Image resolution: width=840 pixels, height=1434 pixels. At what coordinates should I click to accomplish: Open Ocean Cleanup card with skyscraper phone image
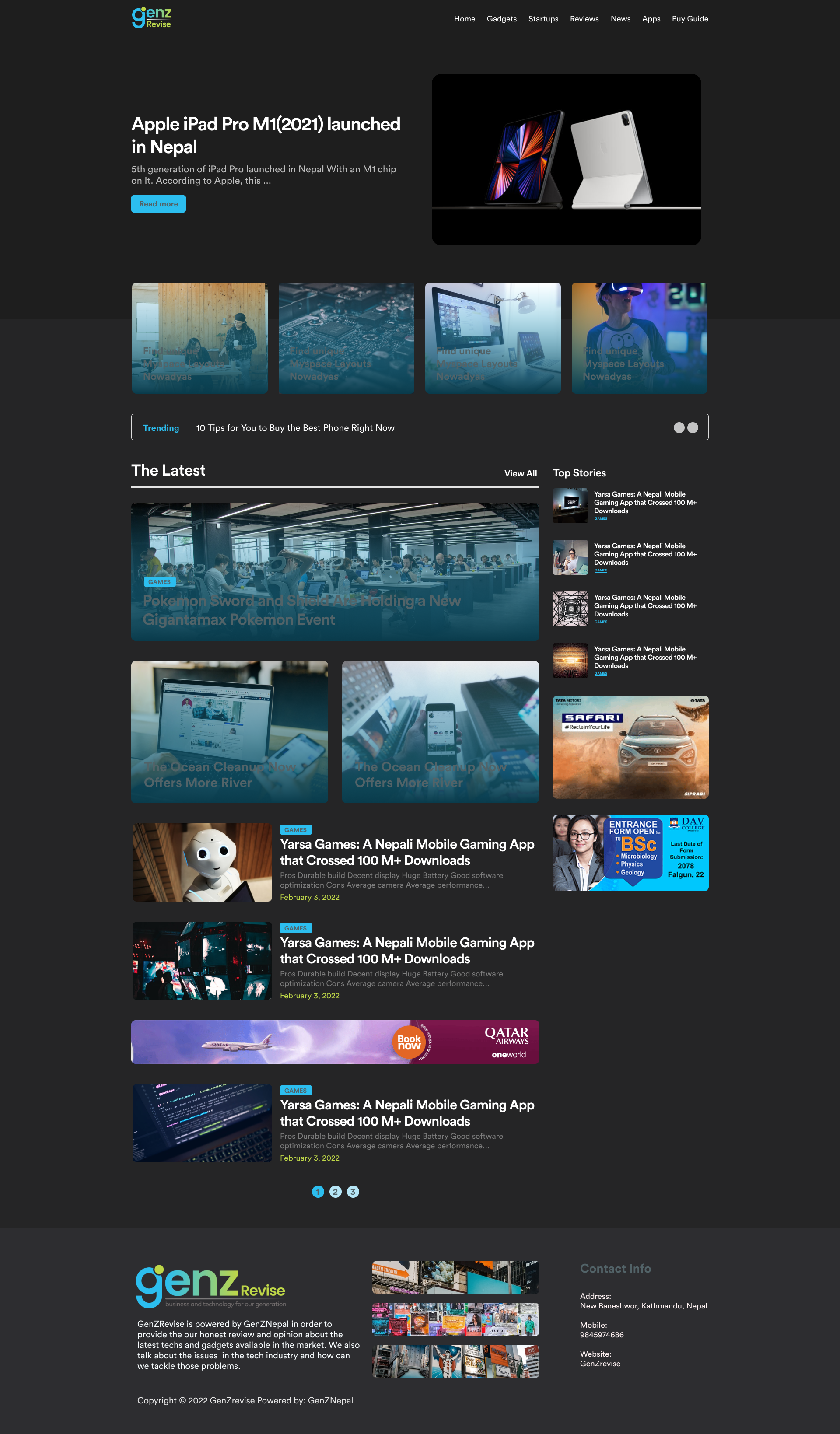(441, 732)
